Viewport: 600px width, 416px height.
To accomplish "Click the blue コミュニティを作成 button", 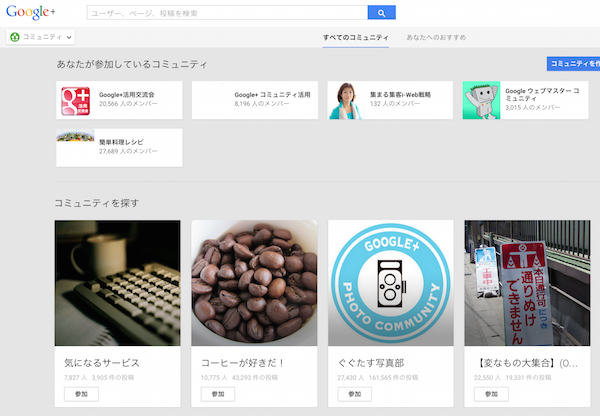I will (x=573, y=64).
